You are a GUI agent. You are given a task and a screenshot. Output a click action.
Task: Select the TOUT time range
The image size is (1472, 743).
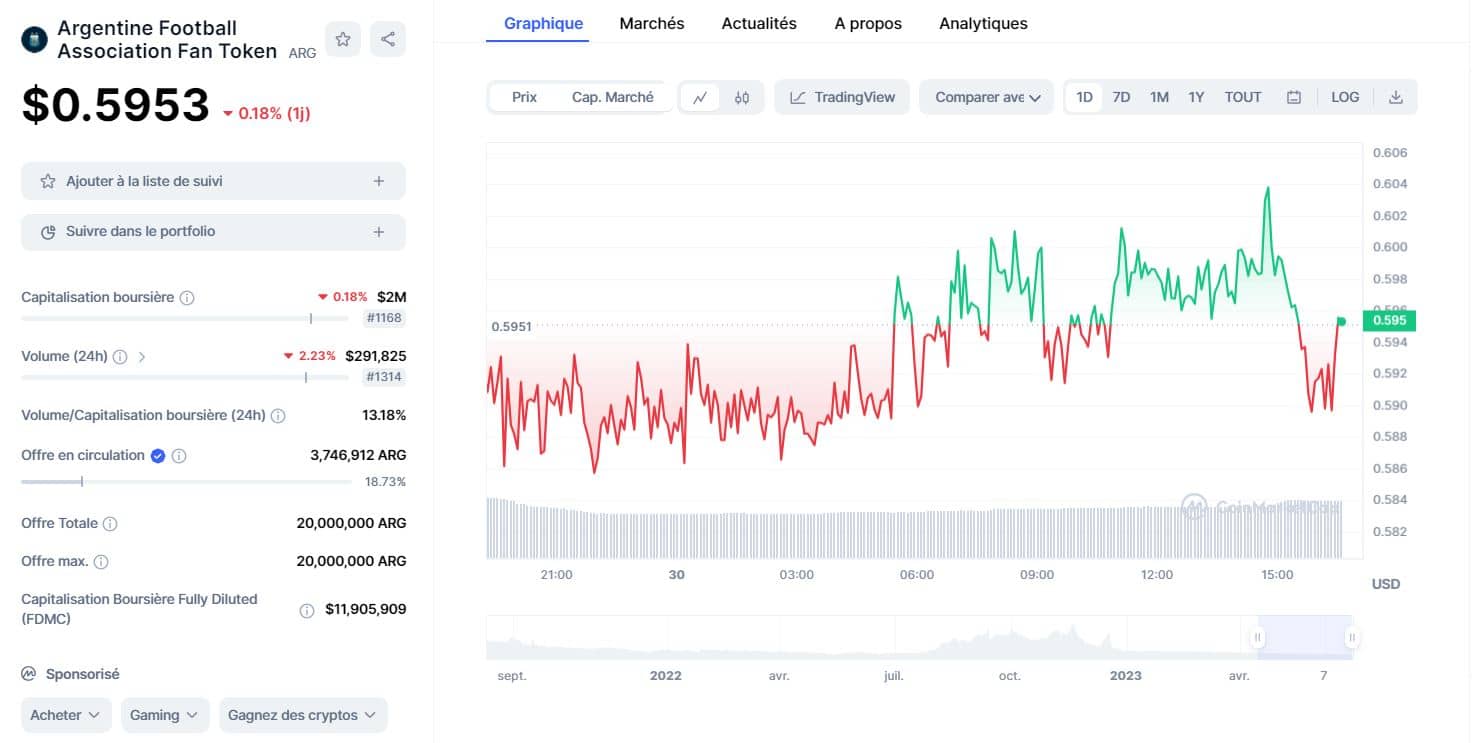pyautogui.click(x=1243, y=97)
